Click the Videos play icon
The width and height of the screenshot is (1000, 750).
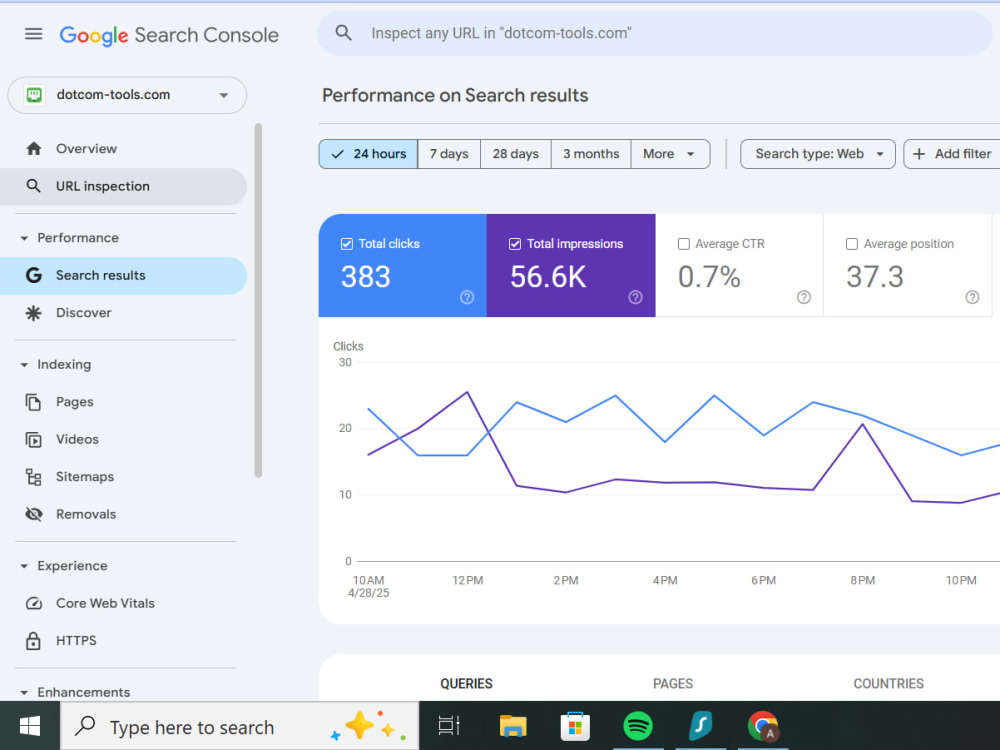pos(34,439)
